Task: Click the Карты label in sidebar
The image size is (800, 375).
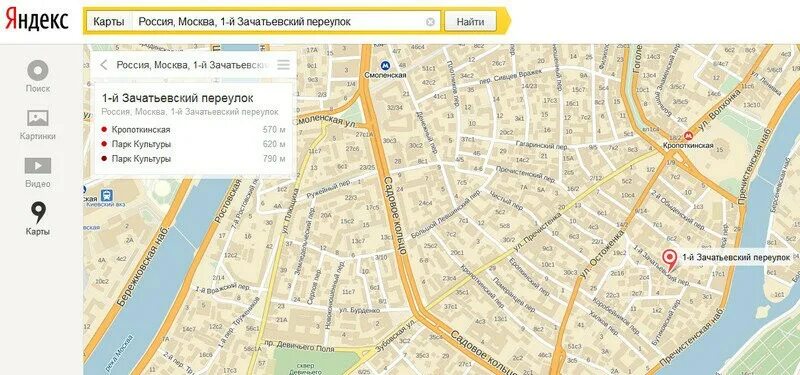Action: pos(38,232)
